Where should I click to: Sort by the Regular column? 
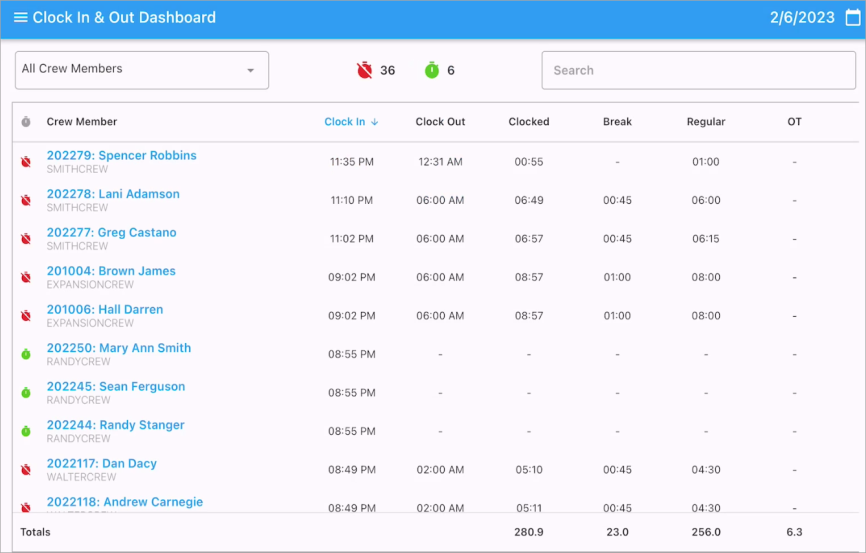pos(706,122)
